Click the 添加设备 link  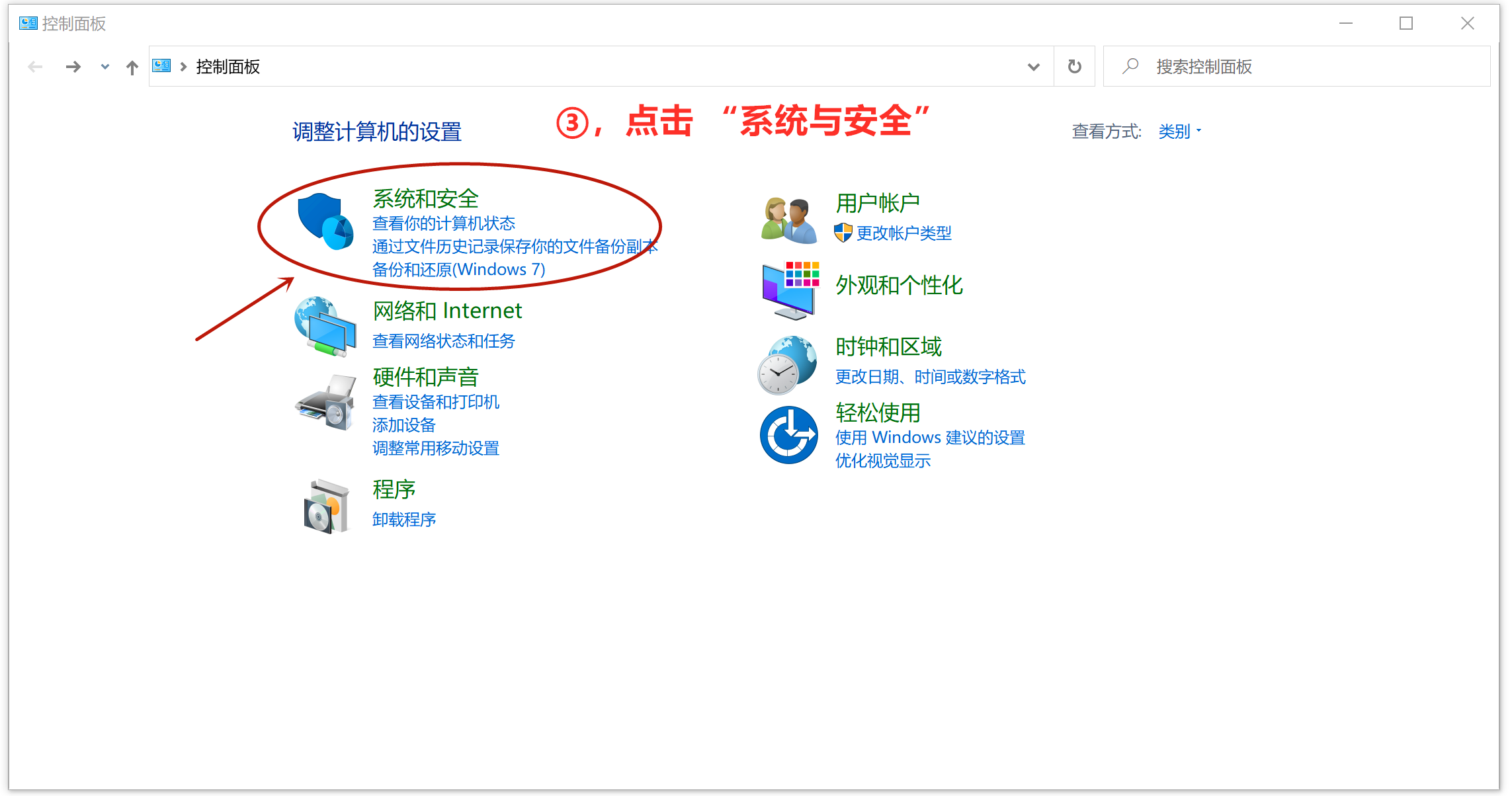click(x=403, y=425)
